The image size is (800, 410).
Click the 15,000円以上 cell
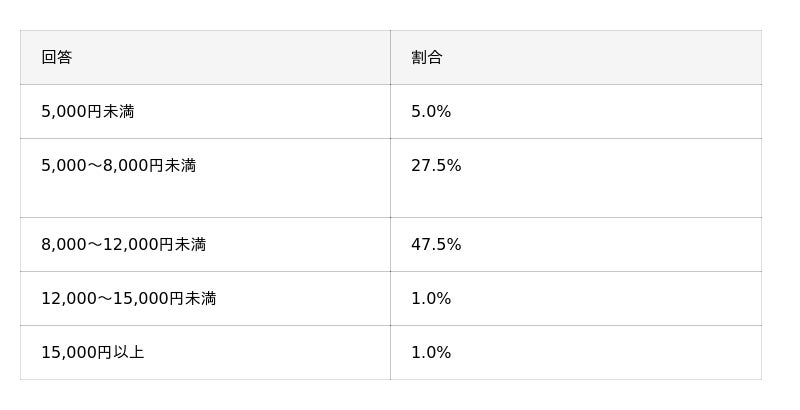point(92,352)
